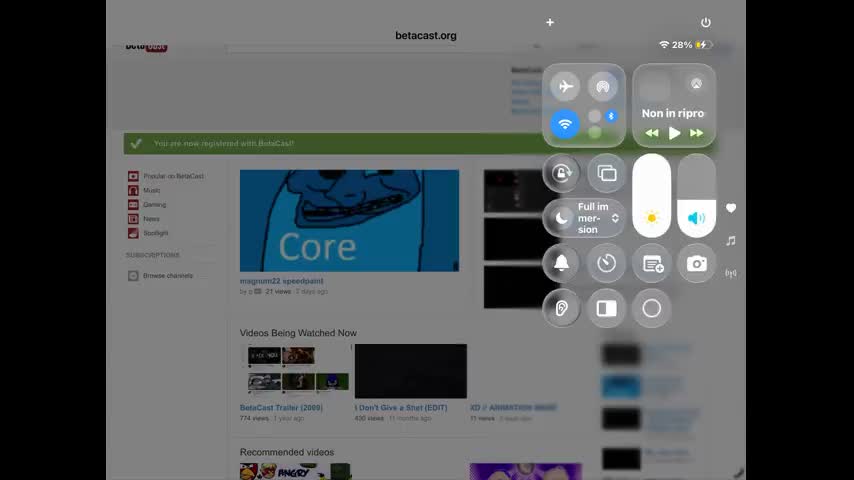
Task: Open hearing accessibility ear icon
Action: pyautogui.click(x=562, y=308)
